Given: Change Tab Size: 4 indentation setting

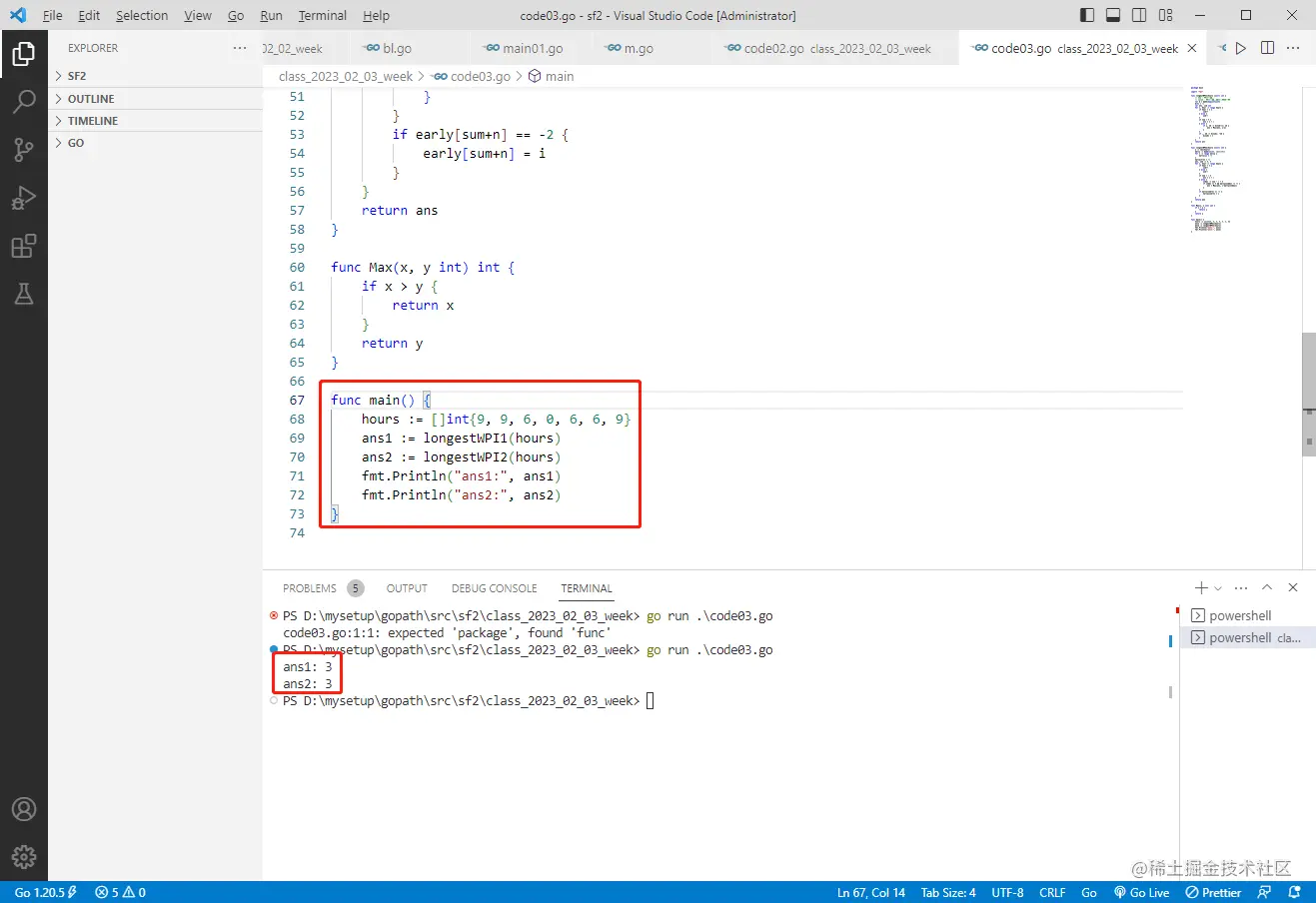Looking at the screenshot, I should pyautogui.click(x=948, y=892).
